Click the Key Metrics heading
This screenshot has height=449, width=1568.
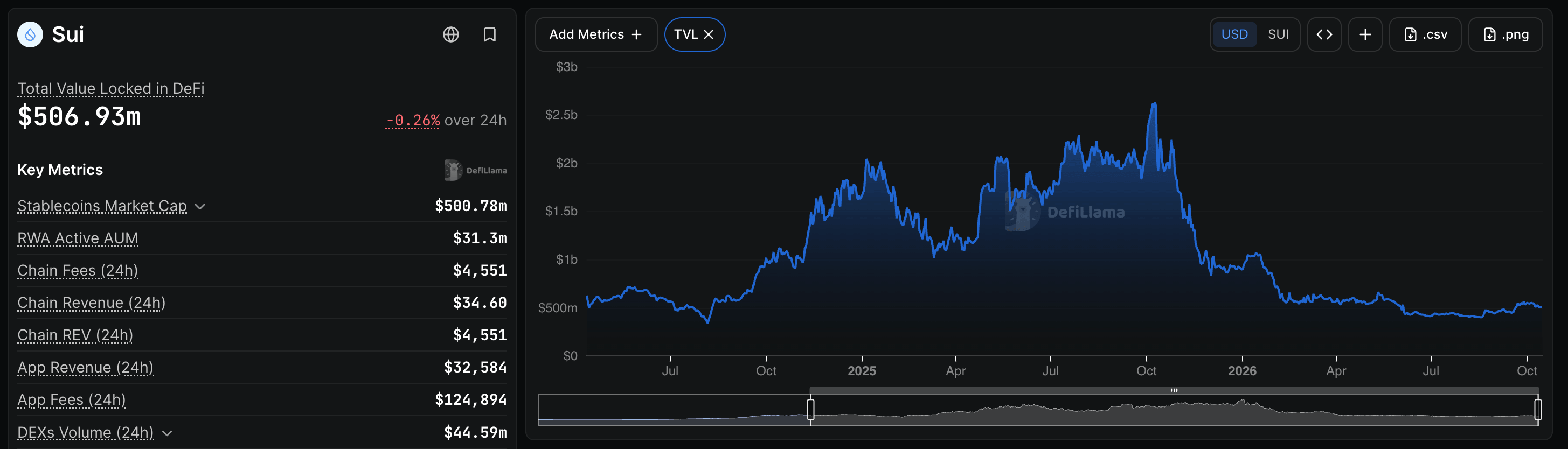coord(60,170)
